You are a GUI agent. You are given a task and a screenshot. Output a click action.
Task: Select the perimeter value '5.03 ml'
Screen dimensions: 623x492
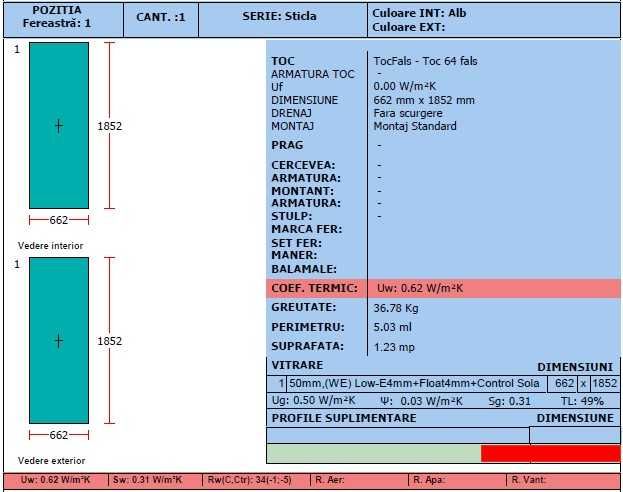point(392,327)
